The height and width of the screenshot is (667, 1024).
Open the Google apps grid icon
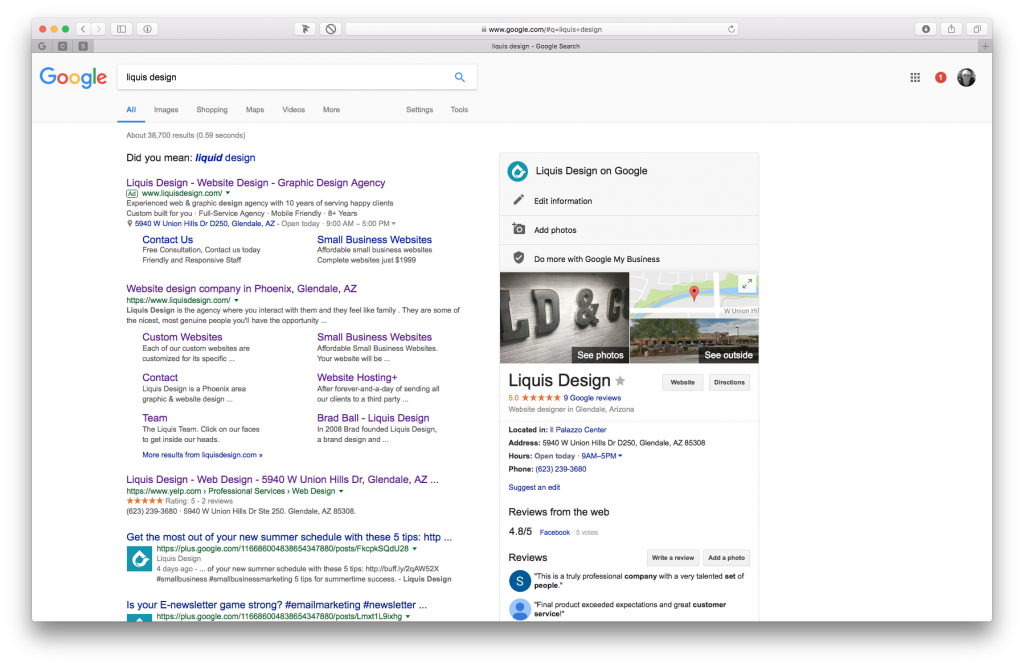pos(915,78)
